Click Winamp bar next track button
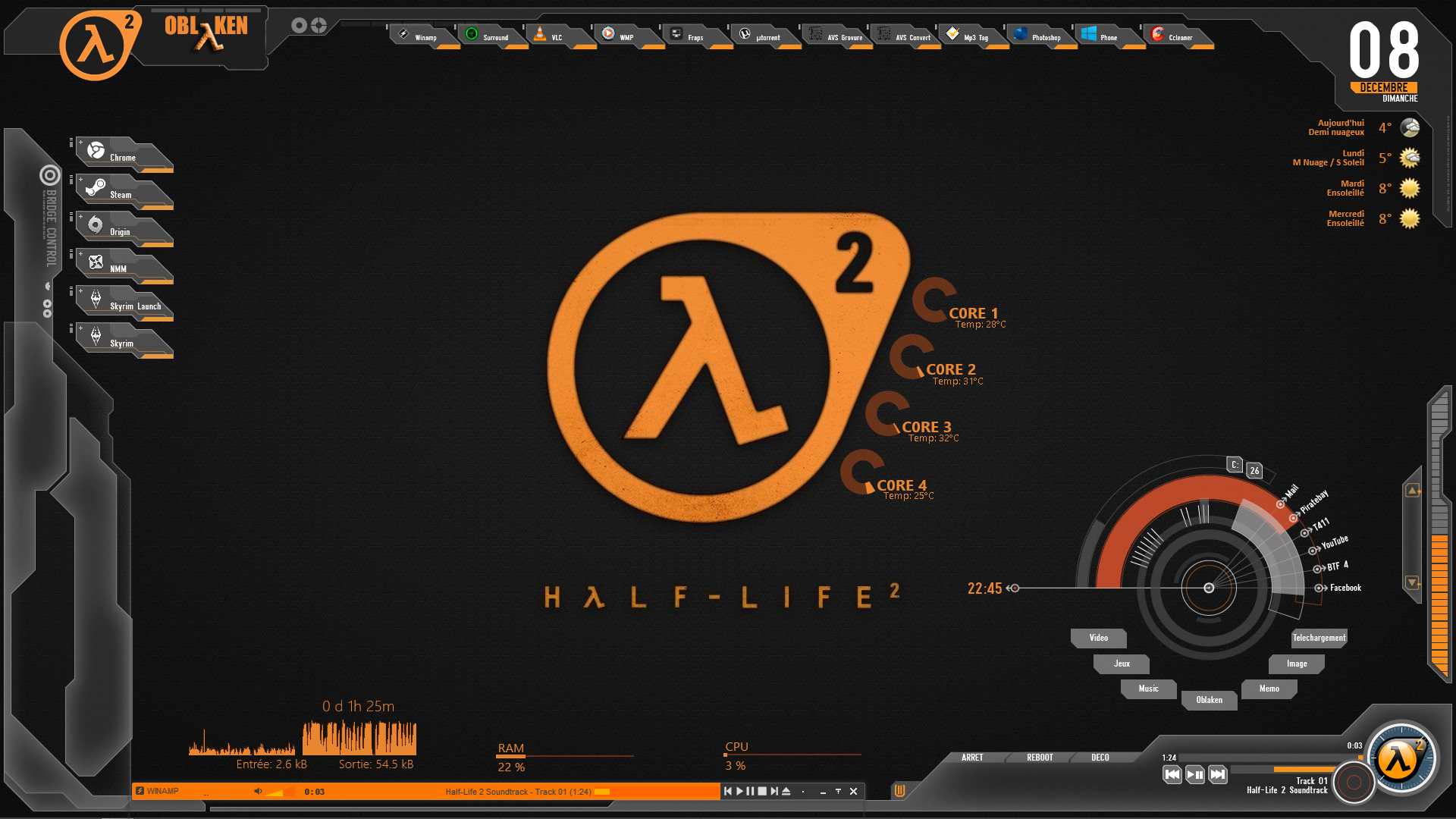The image size is (1456, 819). point(773,791)
